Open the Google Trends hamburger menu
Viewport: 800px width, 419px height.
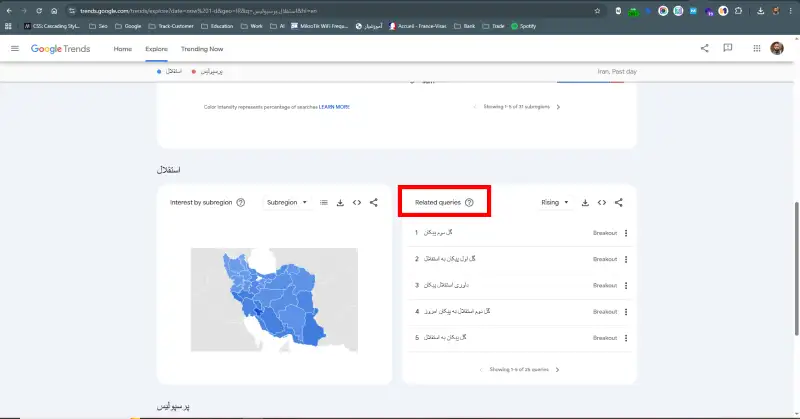pyautogui.click(x=14, y=48)
